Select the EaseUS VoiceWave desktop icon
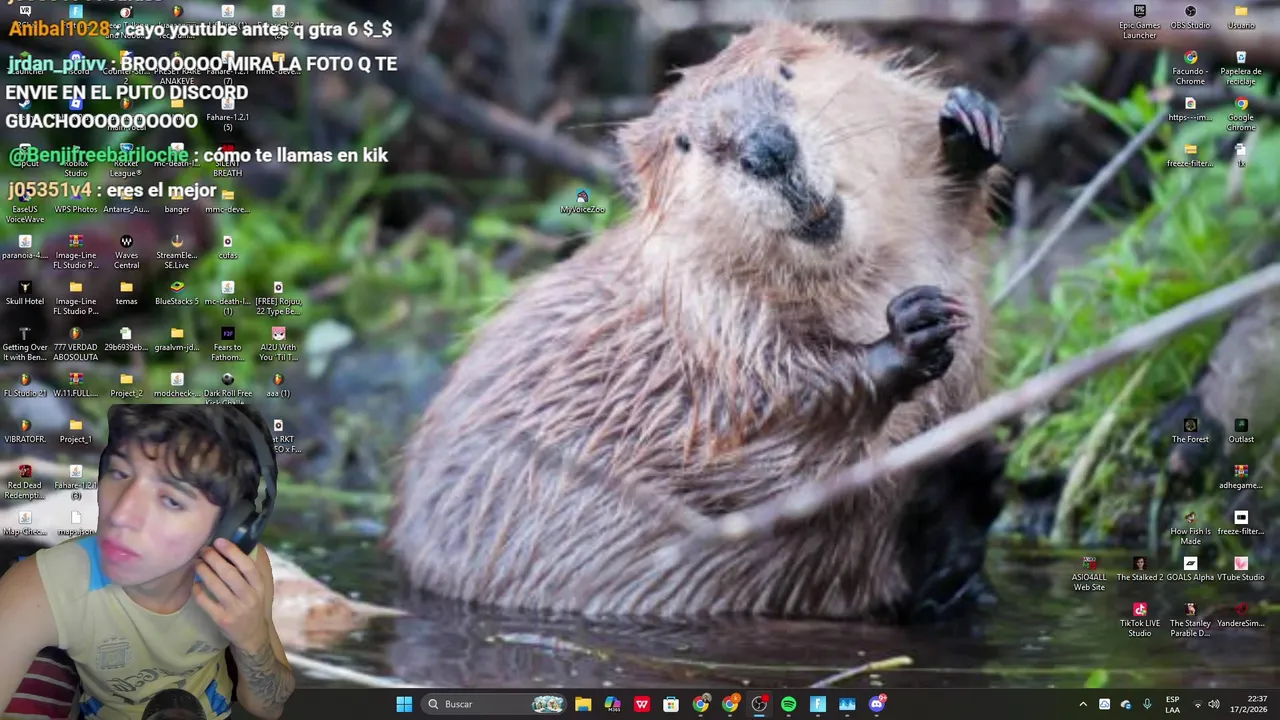1280x720 pixels. coord(25,205)
